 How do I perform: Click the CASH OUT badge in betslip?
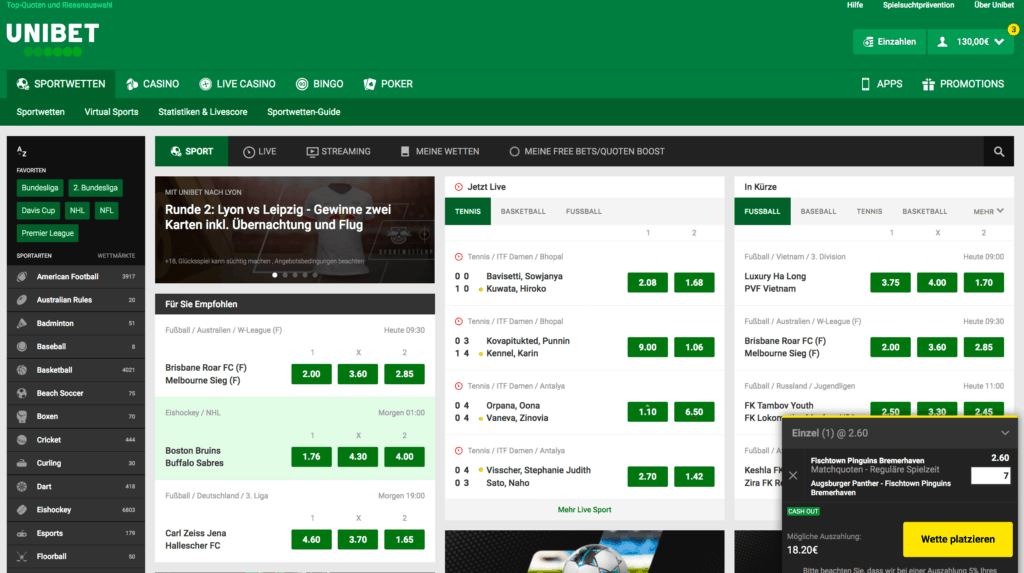coord(803,512)
